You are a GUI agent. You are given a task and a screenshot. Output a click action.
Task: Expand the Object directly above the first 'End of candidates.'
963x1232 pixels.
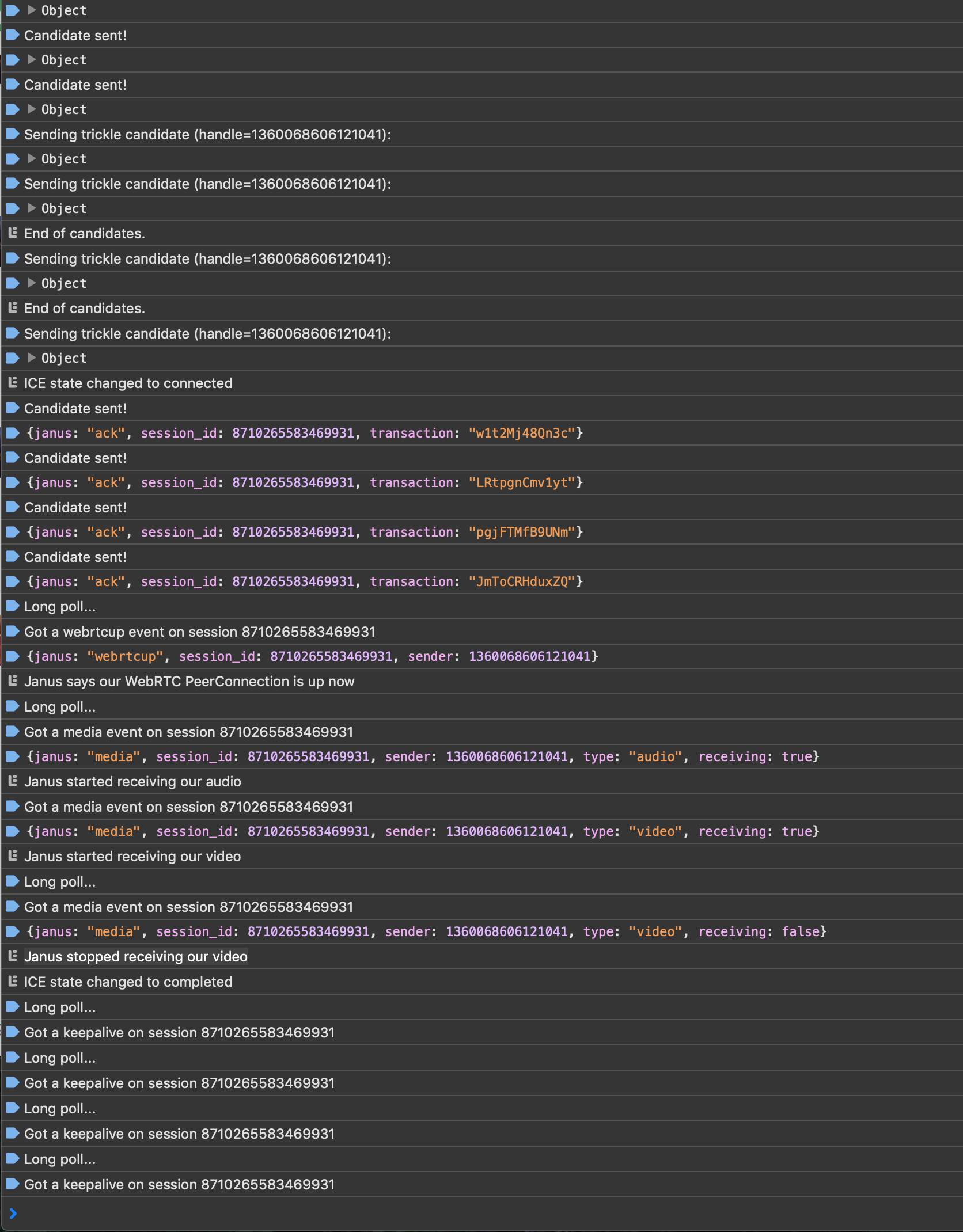tap(32, 208)
